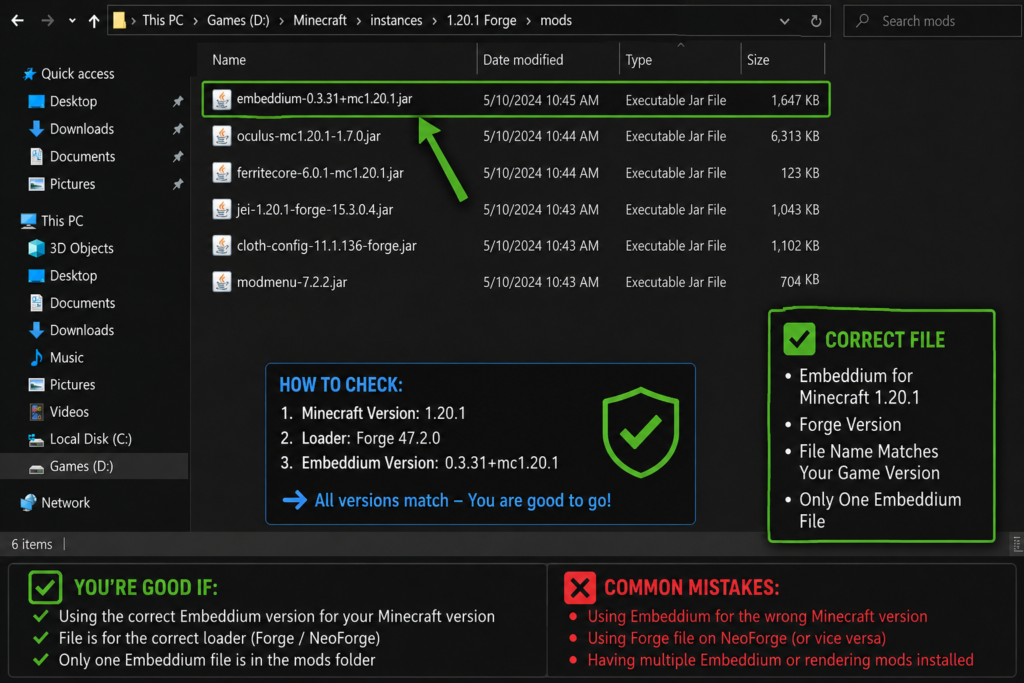
Task: Focus the Search mods field
Action: 933,21
